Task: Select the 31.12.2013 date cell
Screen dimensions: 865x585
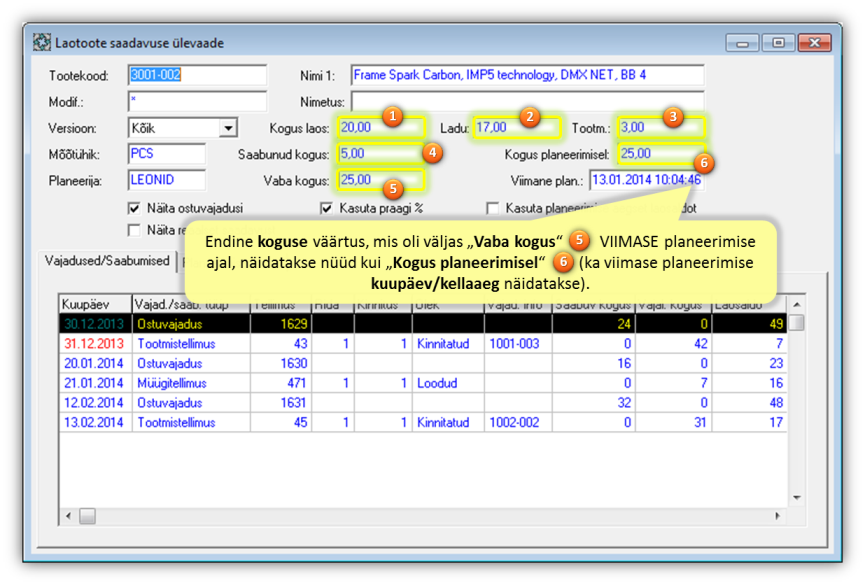Action: tap(95, 344)
